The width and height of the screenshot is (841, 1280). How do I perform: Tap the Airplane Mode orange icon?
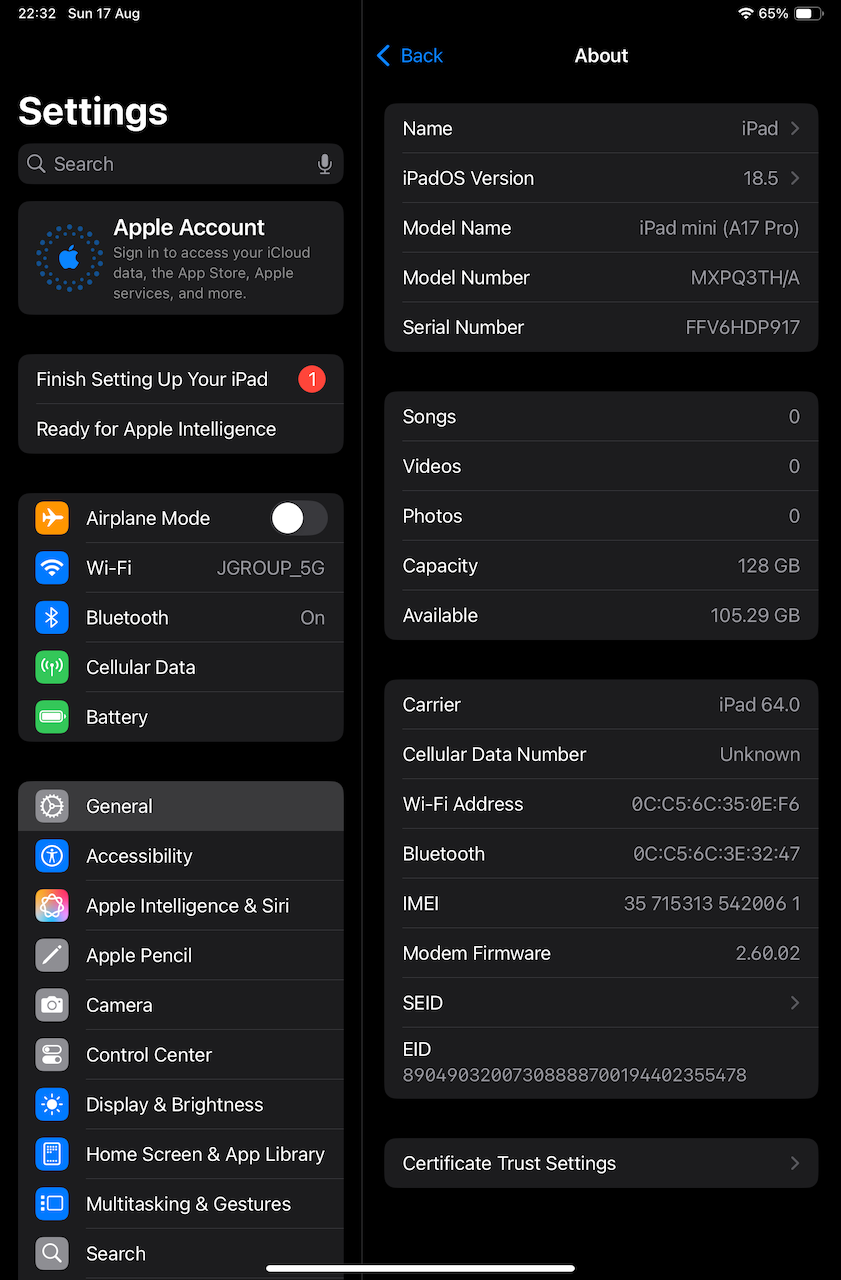52,518
